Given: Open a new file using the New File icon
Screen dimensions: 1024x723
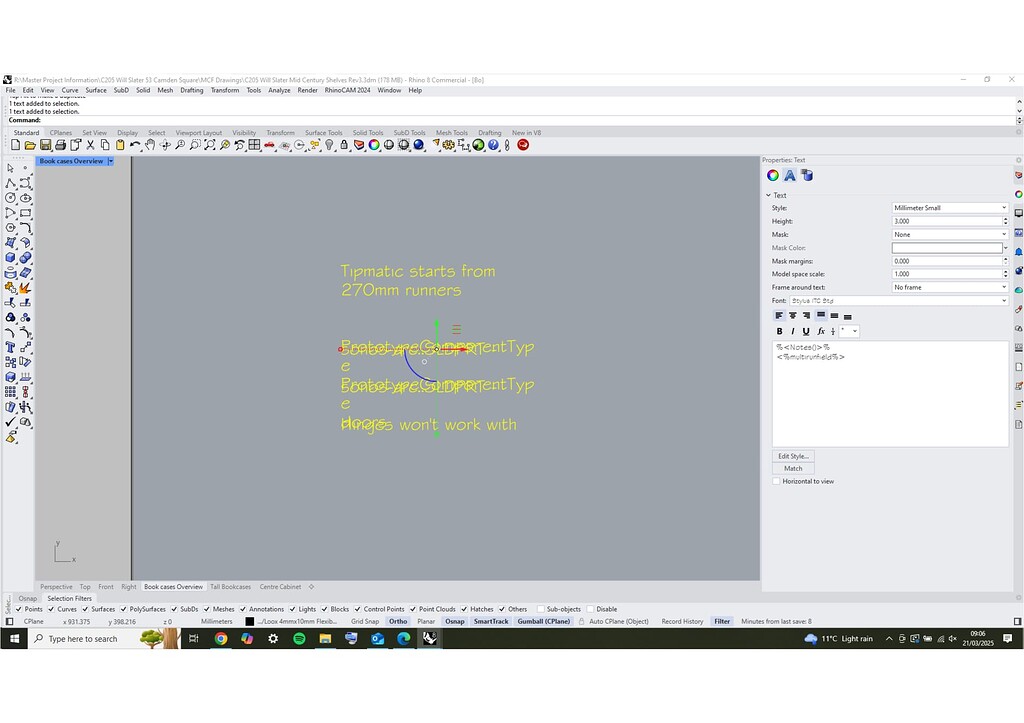Looking at the screenshot, I should (x=15, y=145).
